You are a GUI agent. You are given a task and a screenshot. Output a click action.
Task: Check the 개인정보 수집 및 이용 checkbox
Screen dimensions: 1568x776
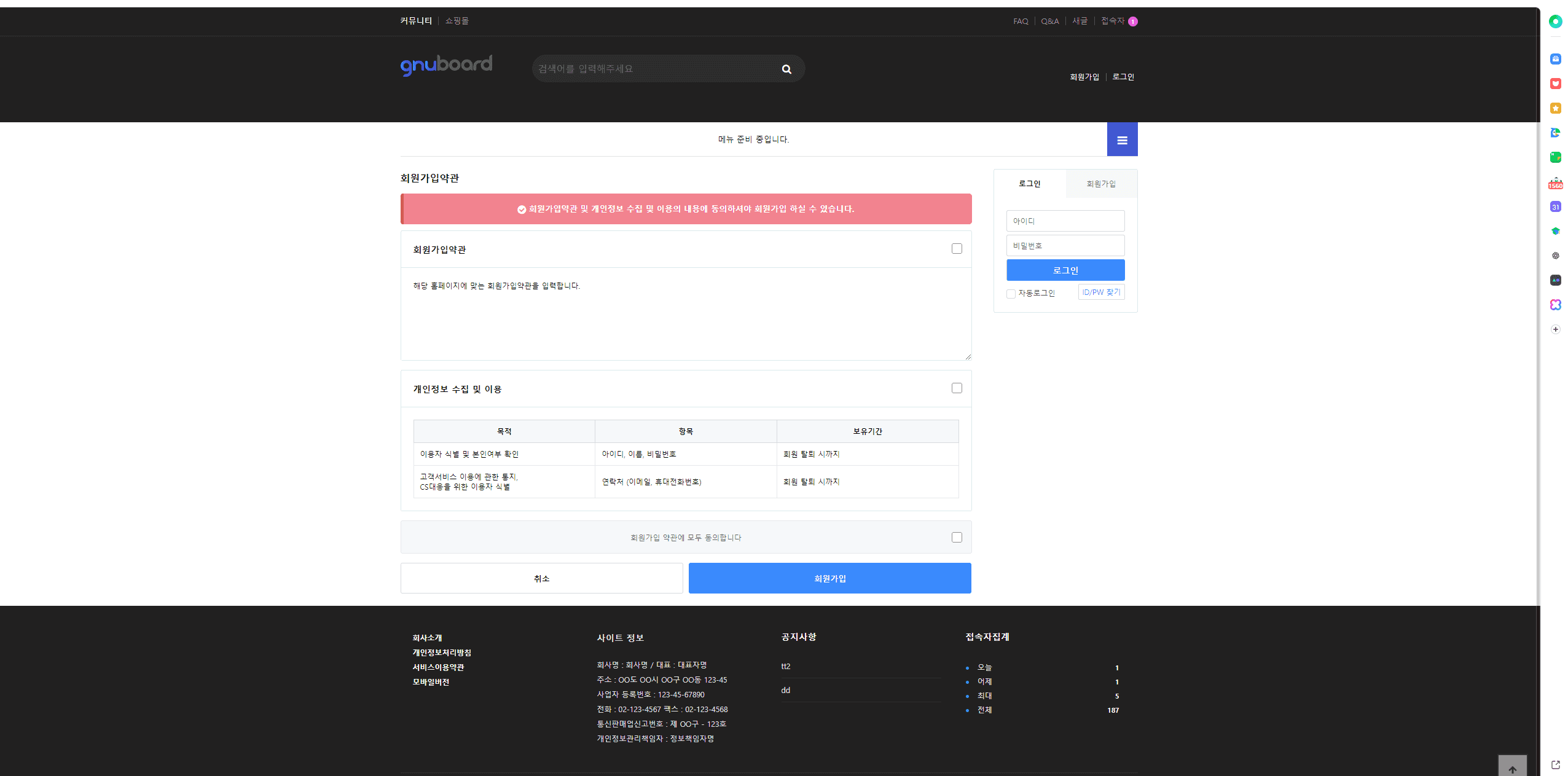956,388
